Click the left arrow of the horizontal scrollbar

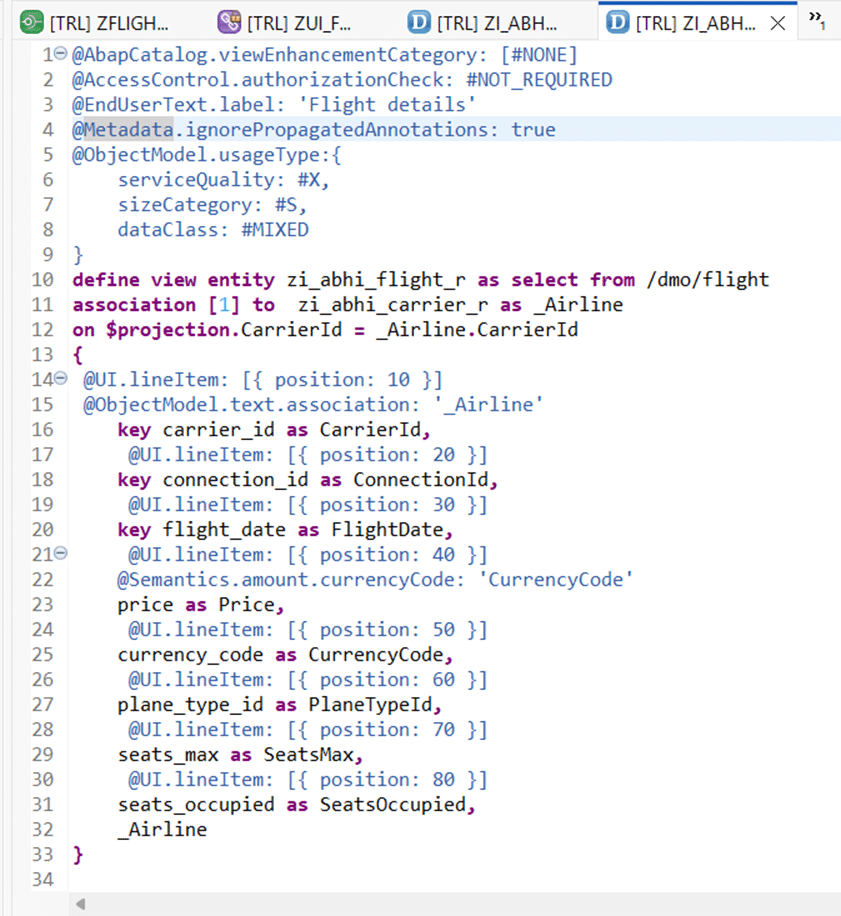click(80, 904)
